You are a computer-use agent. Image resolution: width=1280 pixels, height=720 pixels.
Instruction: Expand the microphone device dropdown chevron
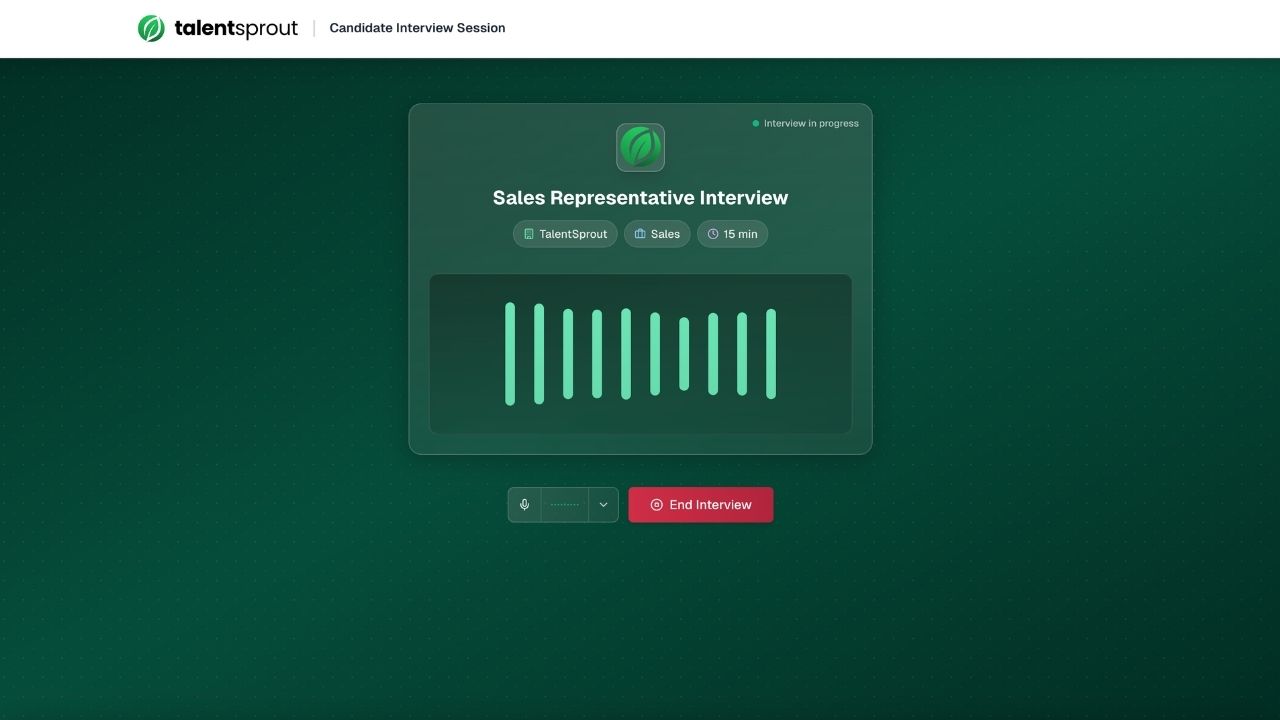tap(603, 505)
